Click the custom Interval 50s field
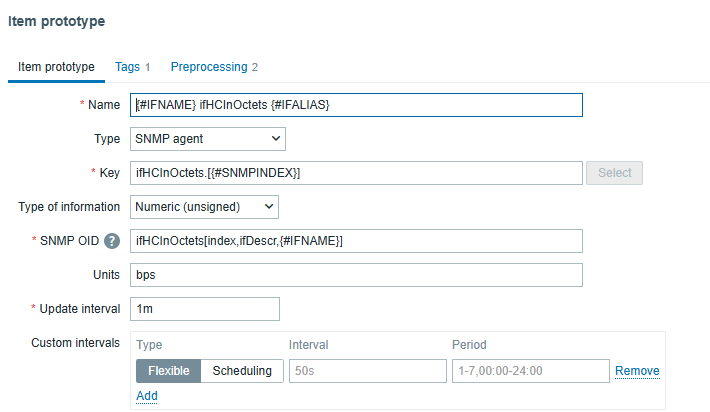This screenshot has height=412, width=710. click(x=367, y=371)
